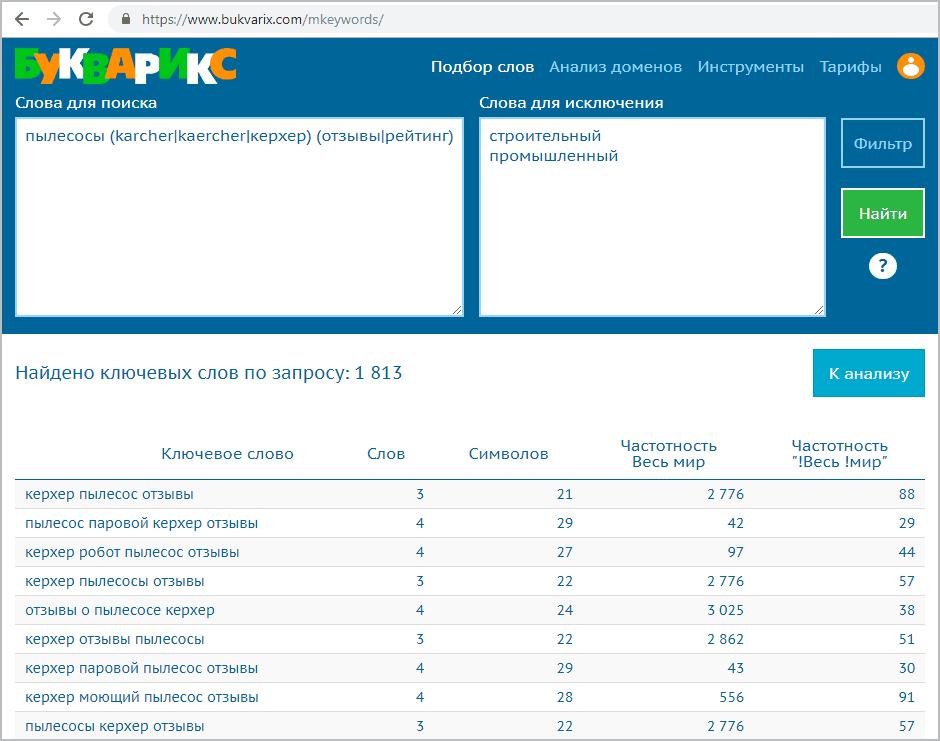This screenshot has width=940, height=741.
Task: Sort by Ключевое слово column header
Action: point(227,454)
